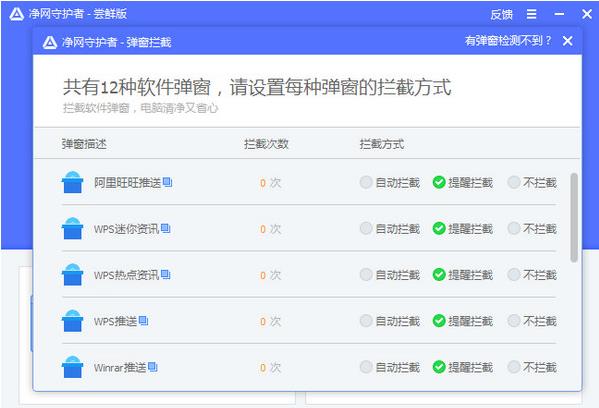Click the WPS迷你资讯 row name
The image size is (599, 408).
tap(127, 229)
